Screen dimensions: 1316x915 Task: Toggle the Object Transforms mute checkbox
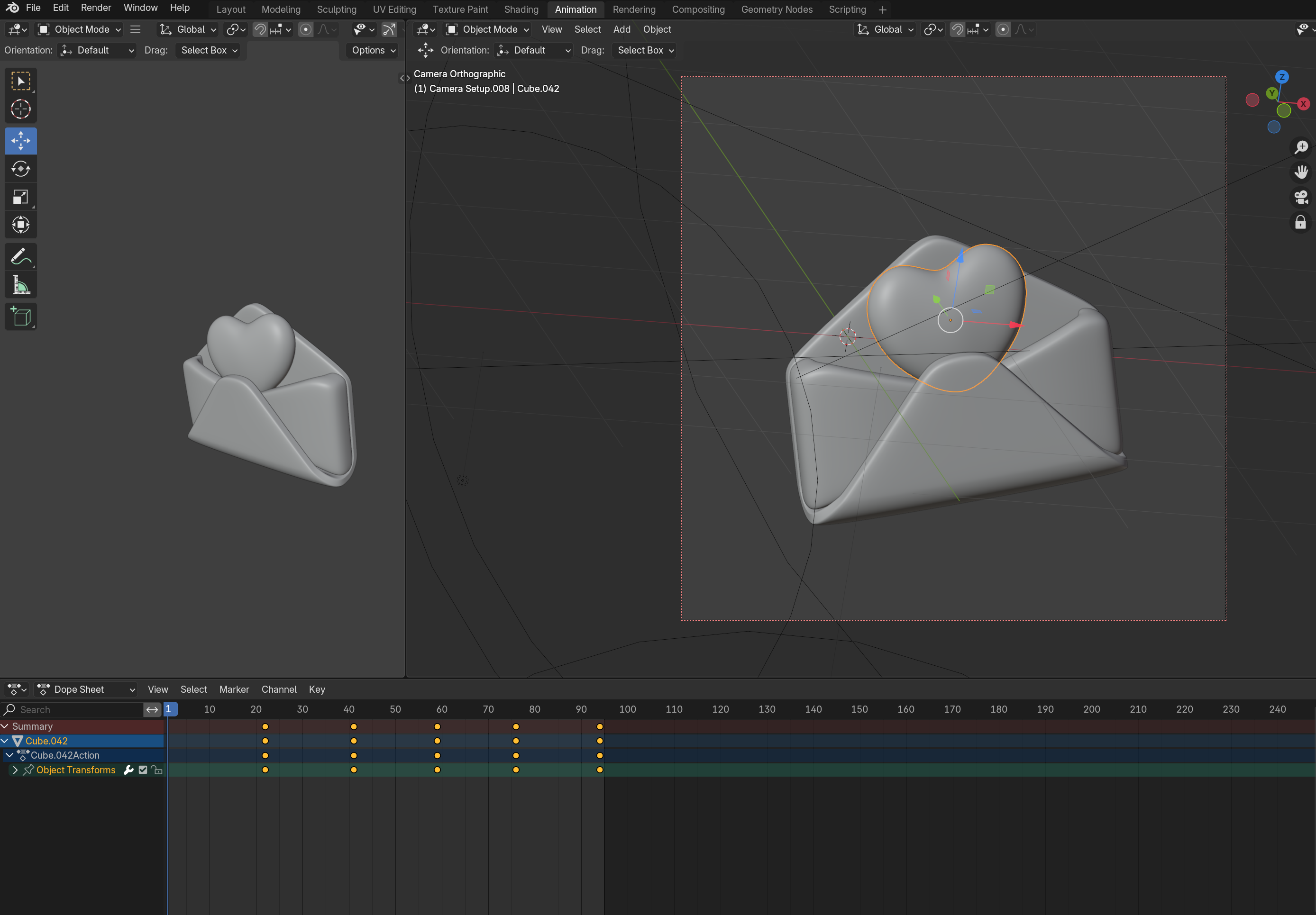[x=143, y=770]
